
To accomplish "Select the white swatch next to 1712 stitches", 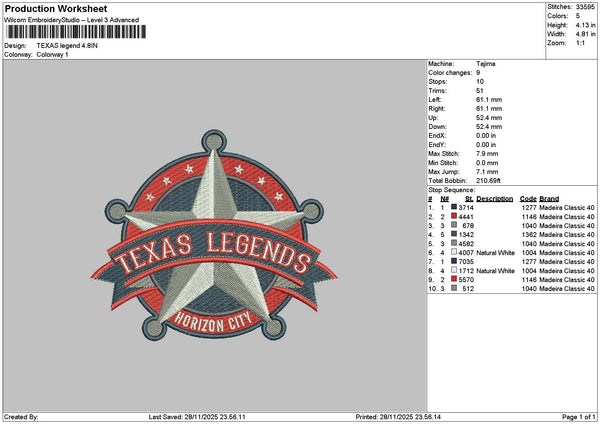I will (454, 270).
